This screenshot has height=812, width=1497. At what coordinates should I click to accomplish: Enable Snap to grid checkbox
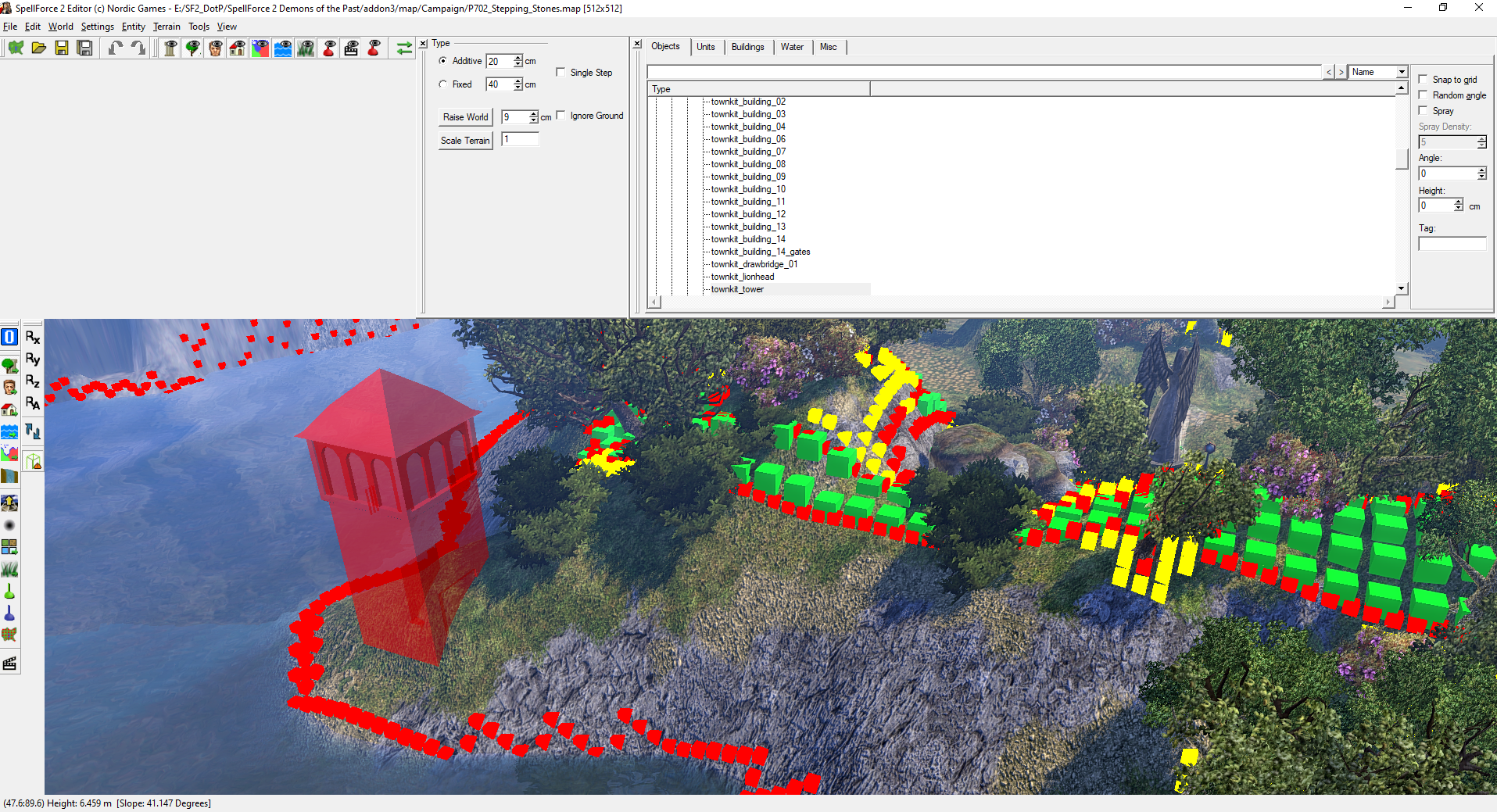pos(1424,79)
